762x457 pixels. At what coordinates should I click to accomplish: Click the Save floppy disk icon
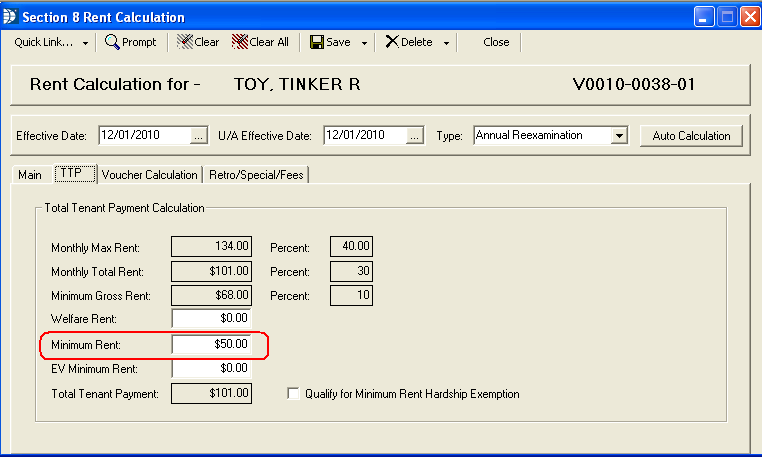click(317, 42)
